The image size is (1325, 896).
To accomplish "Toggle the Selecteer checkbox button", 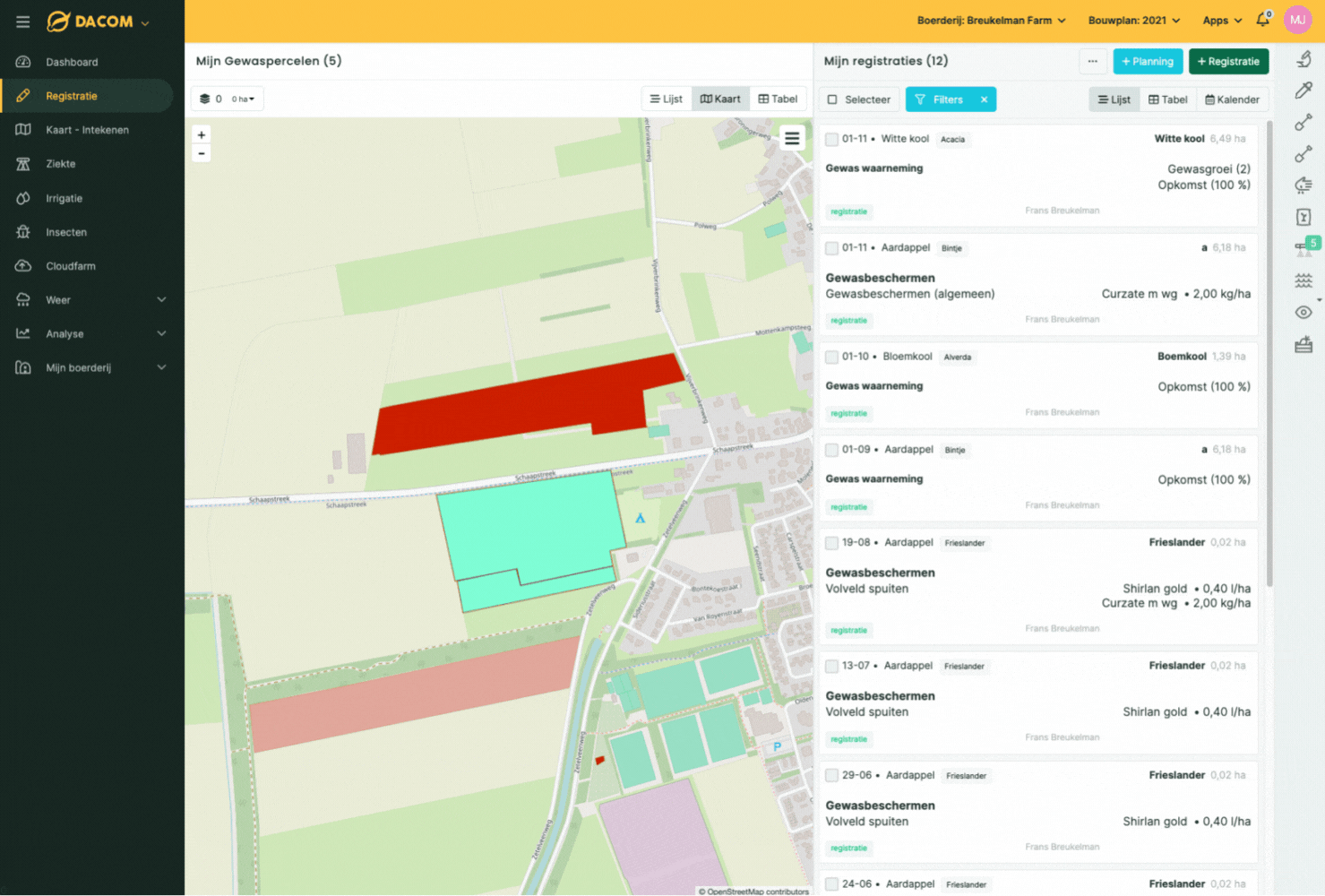I will (x=858, y=99).
